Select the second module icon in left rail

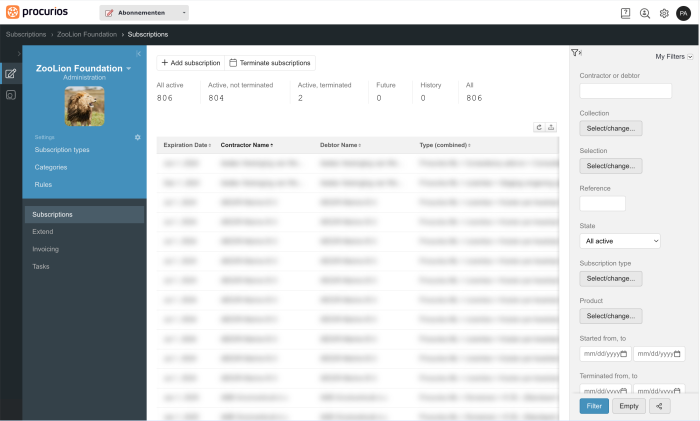[x=11, y=95]
